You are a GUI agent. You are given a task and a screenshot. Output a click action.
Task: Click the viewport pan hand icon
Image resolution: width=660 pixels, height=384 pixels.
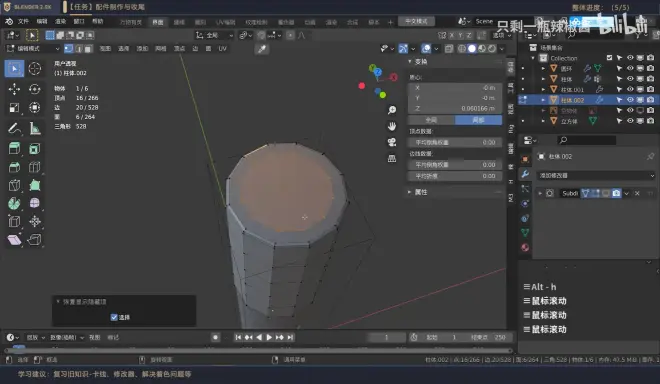click(x=392, y=126)
